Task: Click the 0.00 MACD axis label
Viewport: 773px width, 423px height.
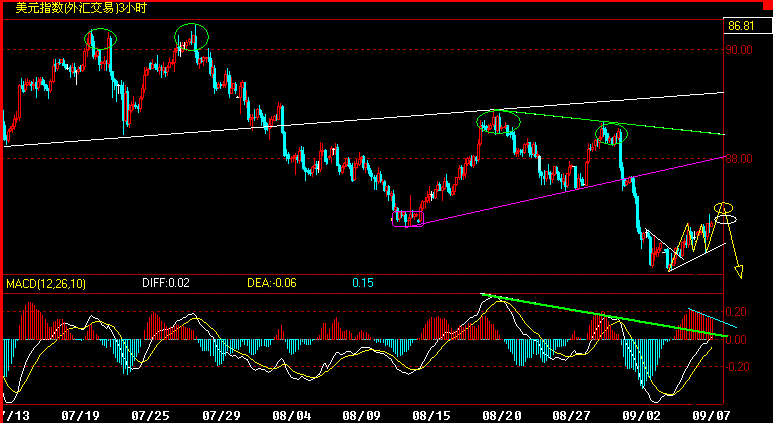Action: point(738,340)
